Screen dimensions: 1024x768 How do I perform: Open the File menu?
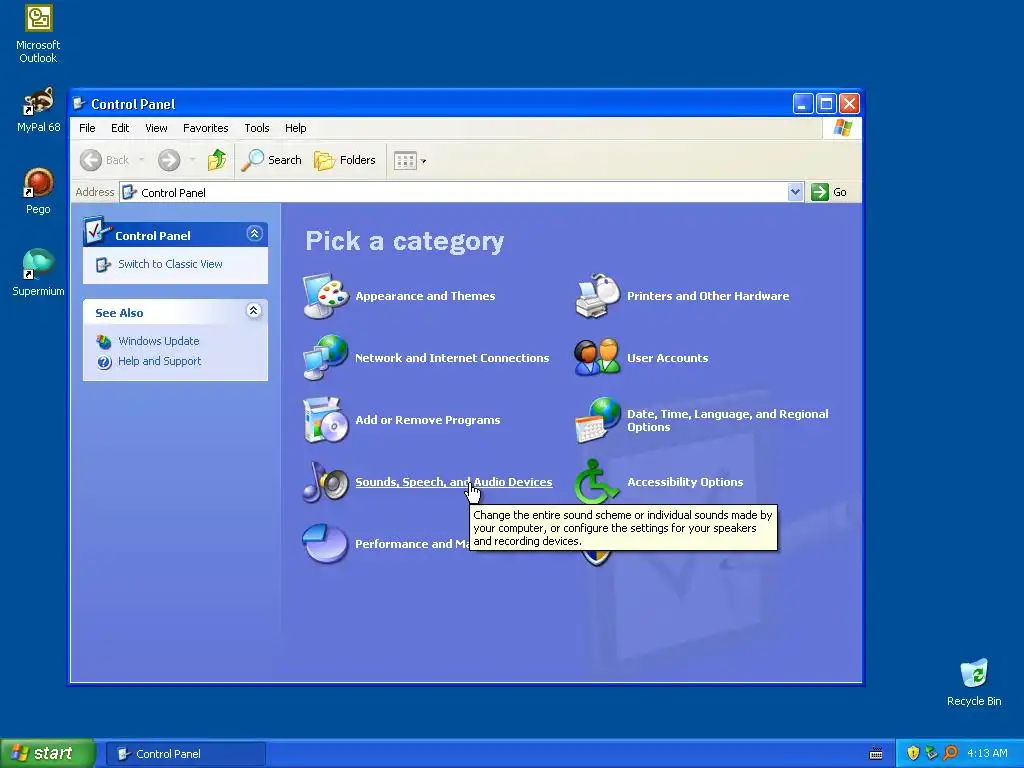(87, 128)
